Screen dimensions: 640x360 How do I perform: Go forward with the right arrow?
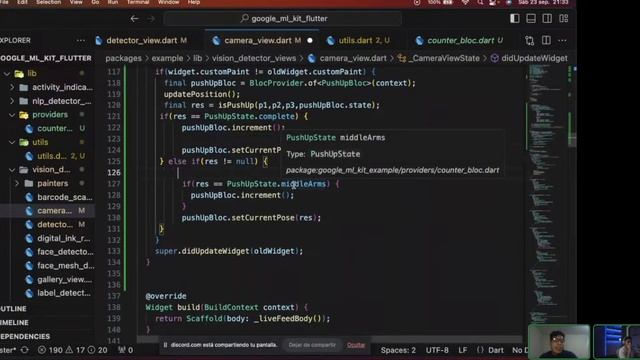tap(151, 19)
